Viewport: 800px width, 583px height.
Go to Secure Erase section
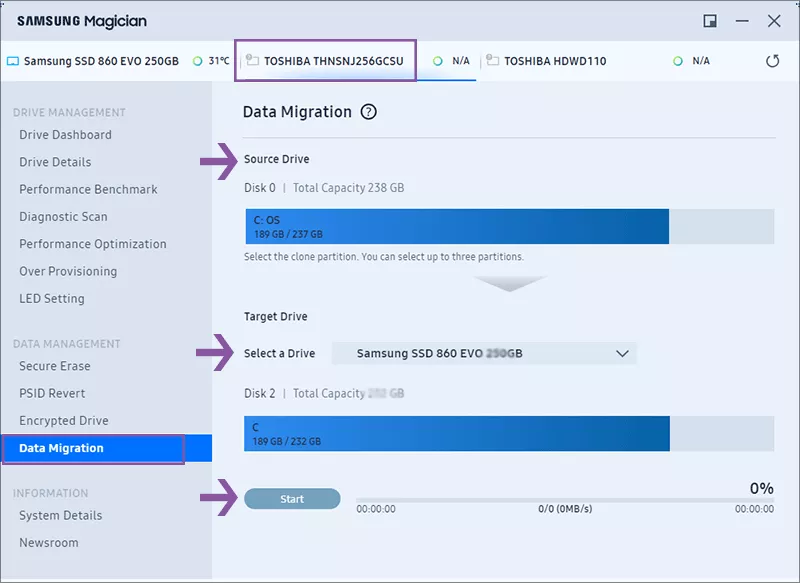coord(55,366)
